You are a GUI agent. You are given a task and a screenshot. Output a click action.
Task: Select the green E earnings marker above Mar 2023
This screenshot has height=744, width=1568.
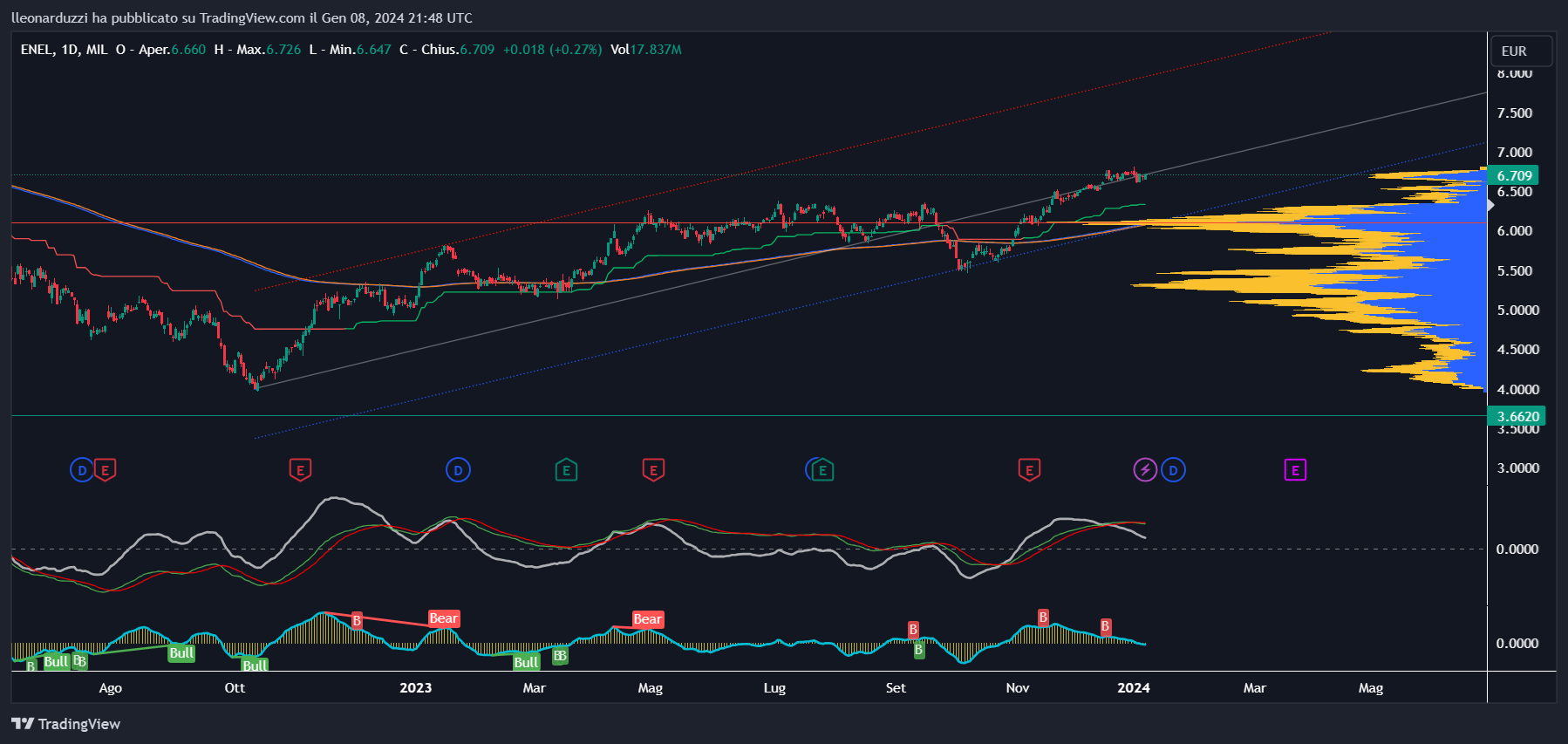click(x=566, y=471)
